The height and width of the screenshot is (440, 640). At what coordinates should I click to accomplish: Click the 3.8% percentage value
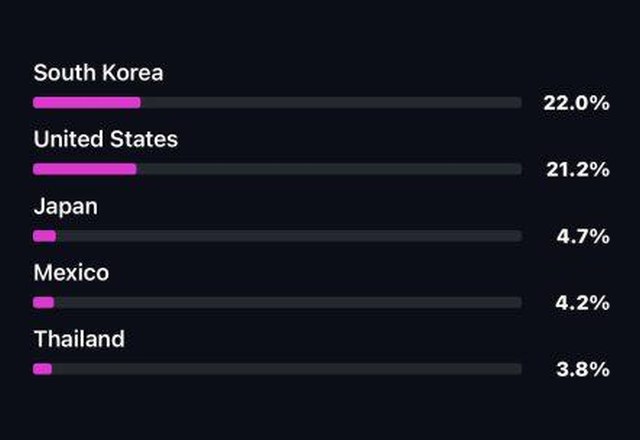pyautogui.click(x=583, y=369)
